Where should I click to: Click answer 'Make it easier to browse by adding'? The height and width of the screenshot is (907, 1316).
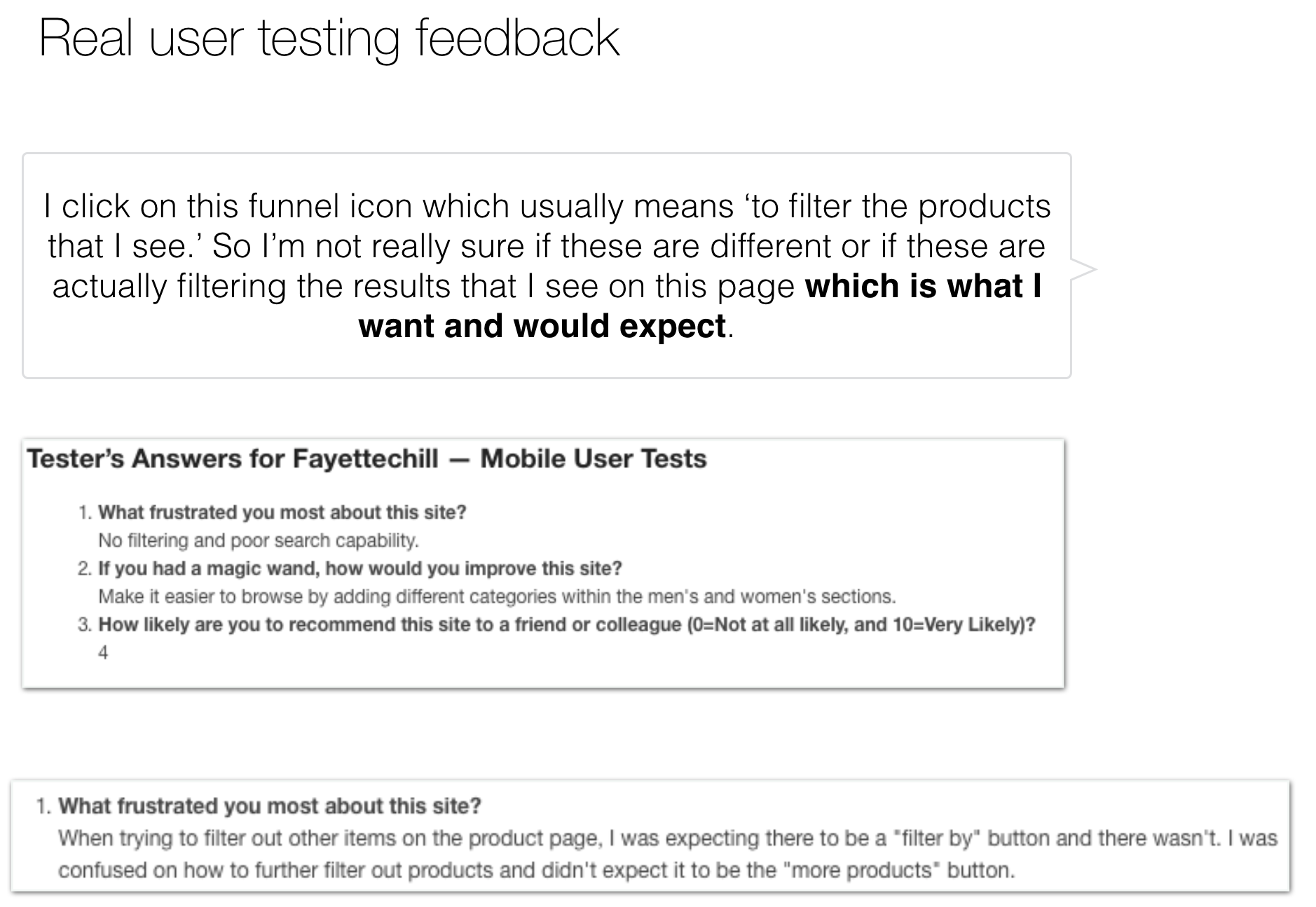pos(497,596)
